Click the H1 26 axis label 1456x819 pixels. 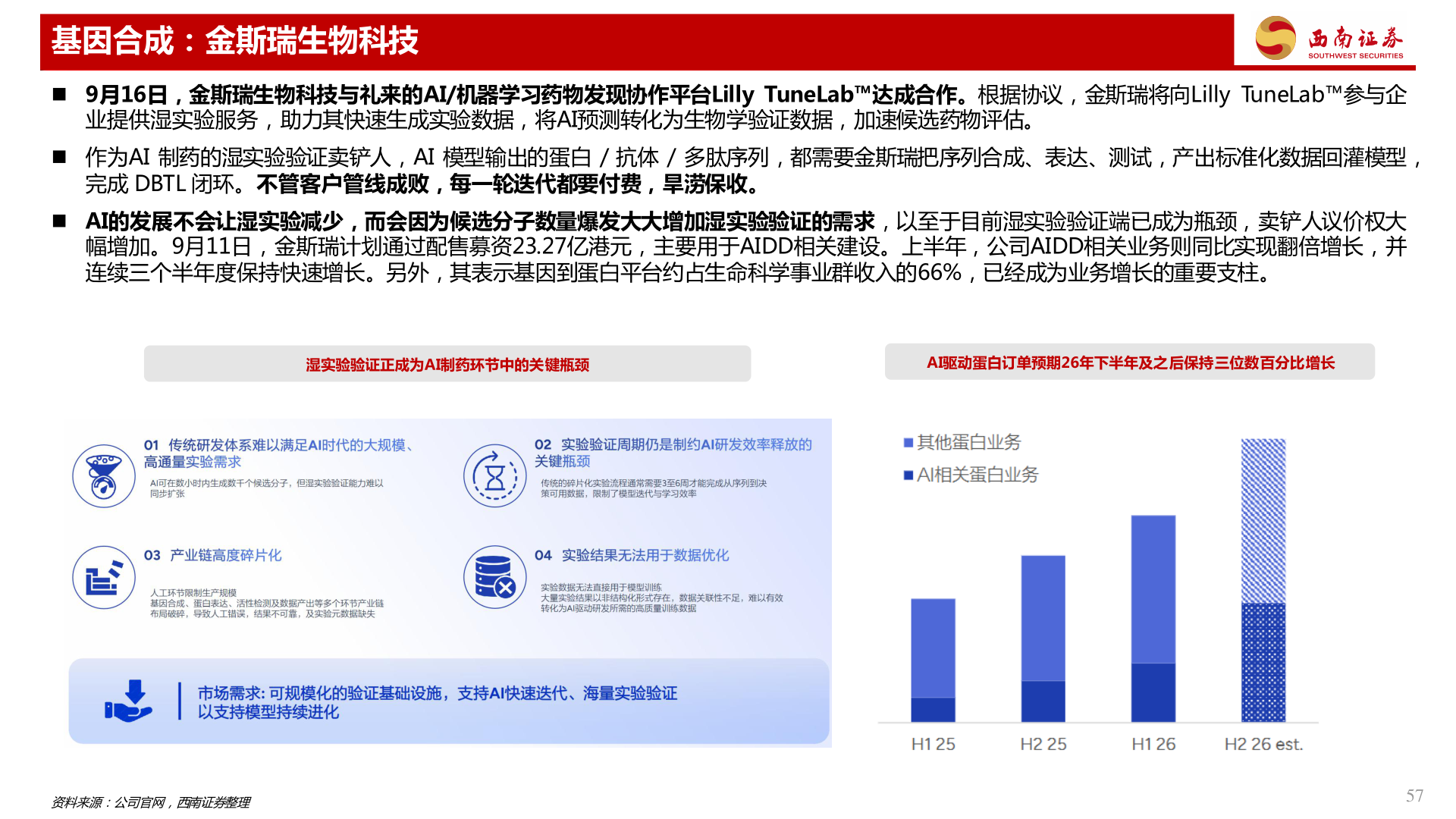[1153, 745]
